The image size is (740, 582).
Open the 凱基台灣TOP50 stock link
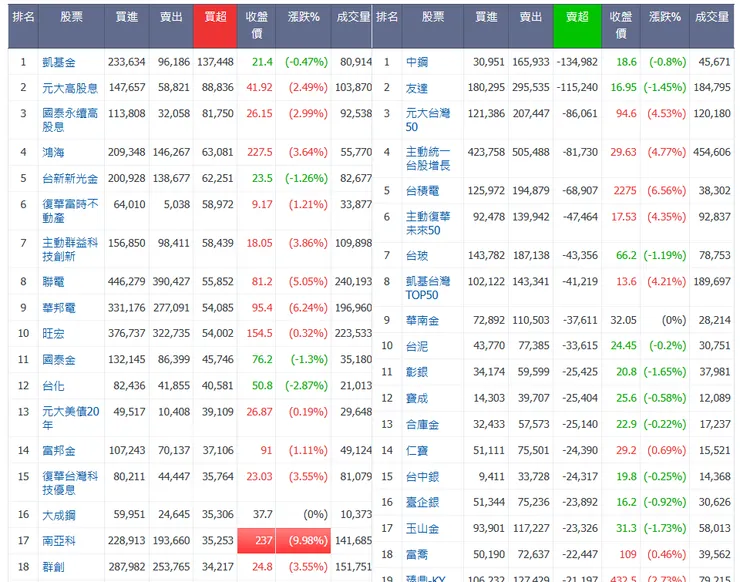pyautogui.click(x=428, y=288)
